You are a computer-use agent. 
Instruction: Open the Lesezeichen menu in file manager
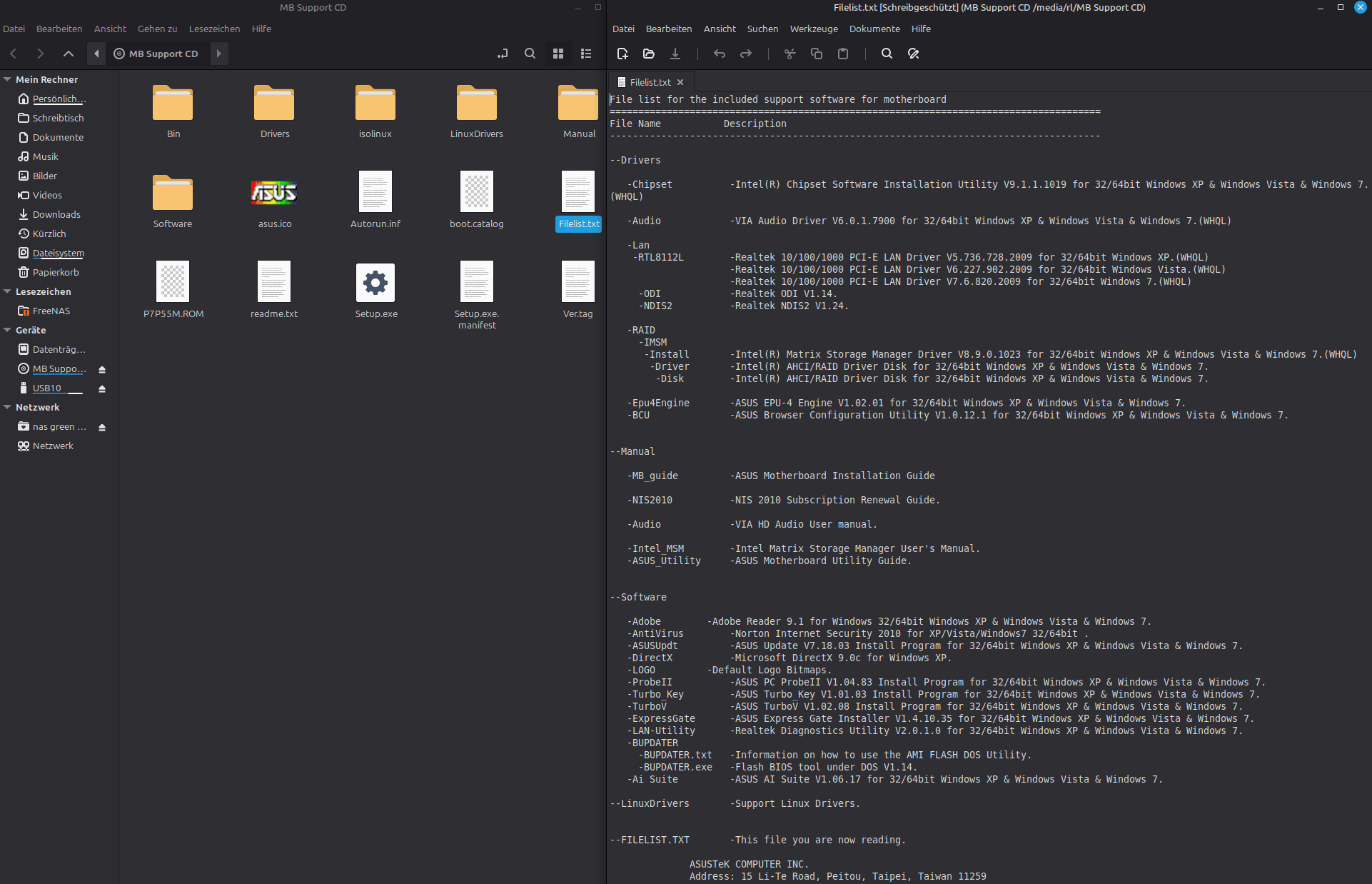214,29
